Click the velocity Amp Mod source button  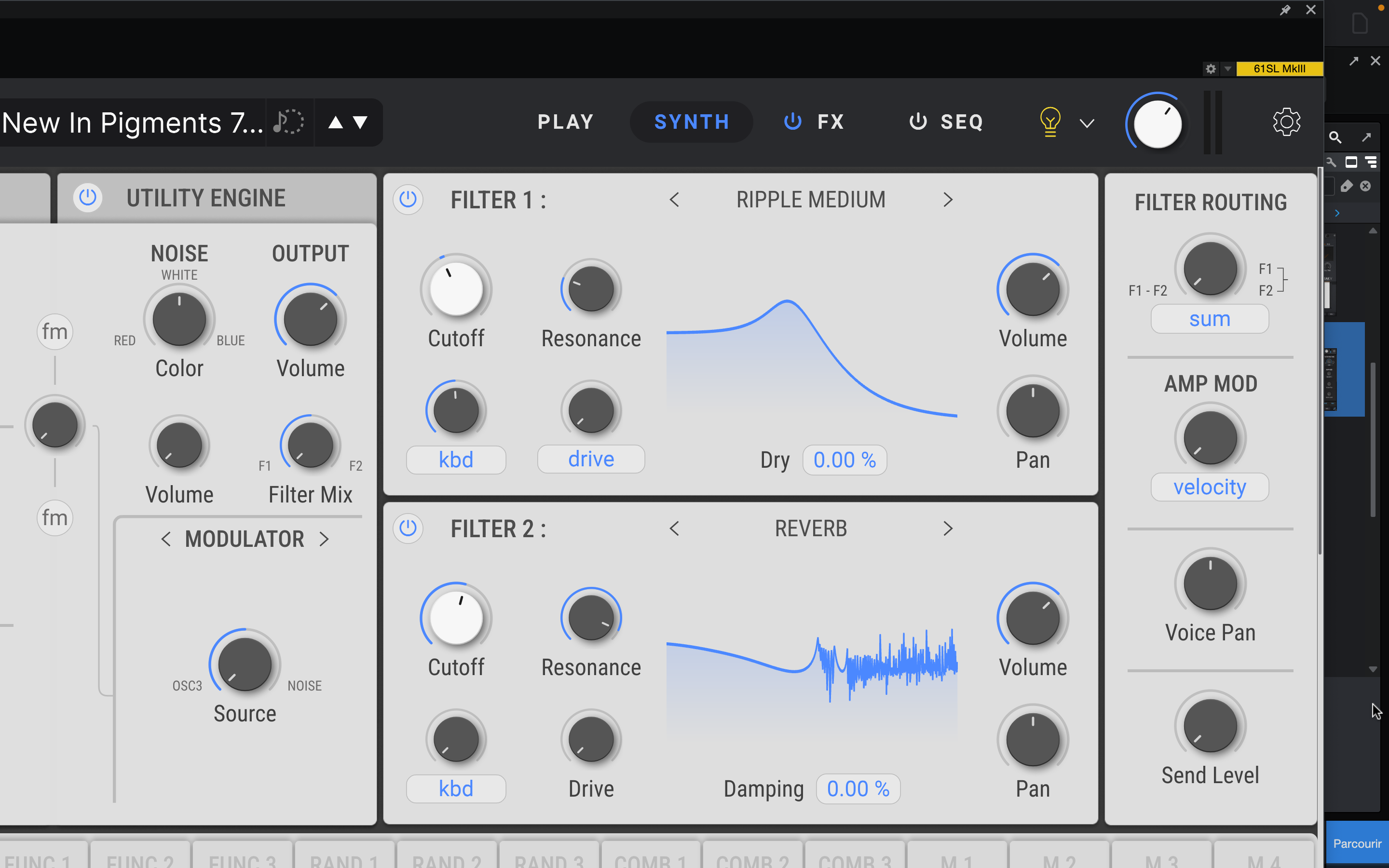pyautogui.click(x=1210, y=488)
